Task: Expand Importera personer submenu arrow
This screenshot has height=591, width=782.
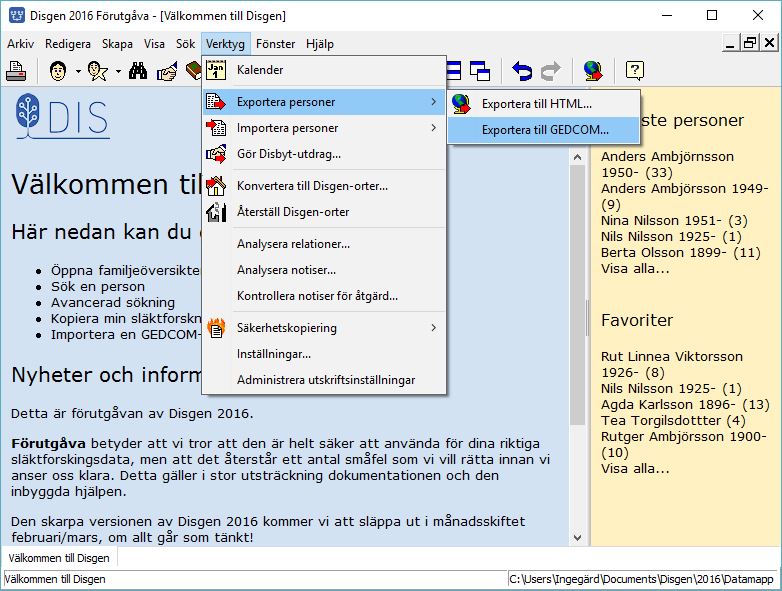Action: pyautogui.click(x=433, y=128)
